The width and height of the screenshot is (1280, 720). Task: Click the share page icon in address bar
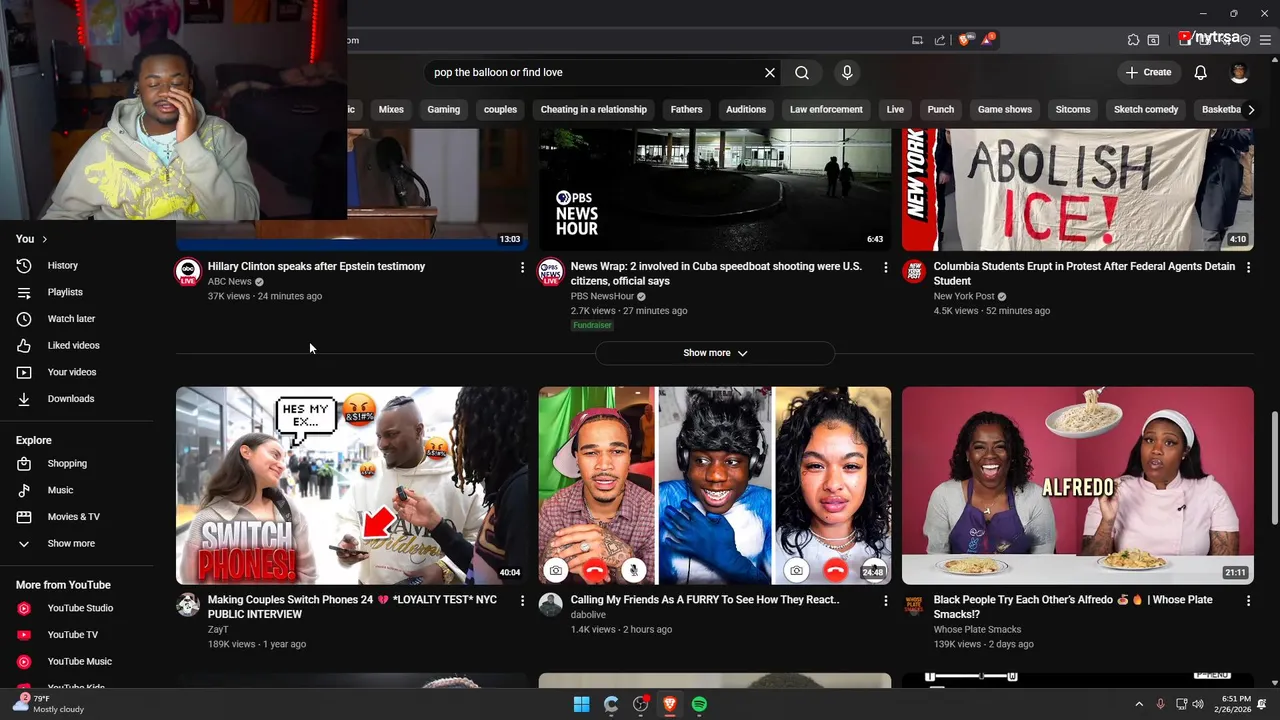coord(940,40)
